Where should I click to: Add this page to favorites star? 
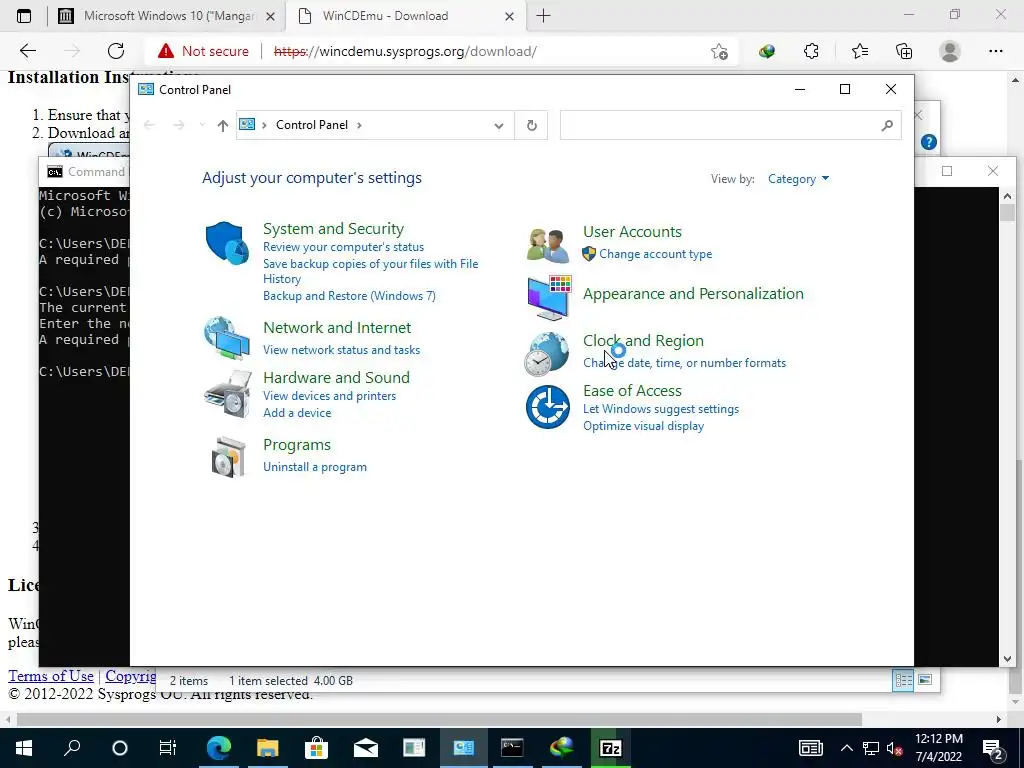coord(719,51)
